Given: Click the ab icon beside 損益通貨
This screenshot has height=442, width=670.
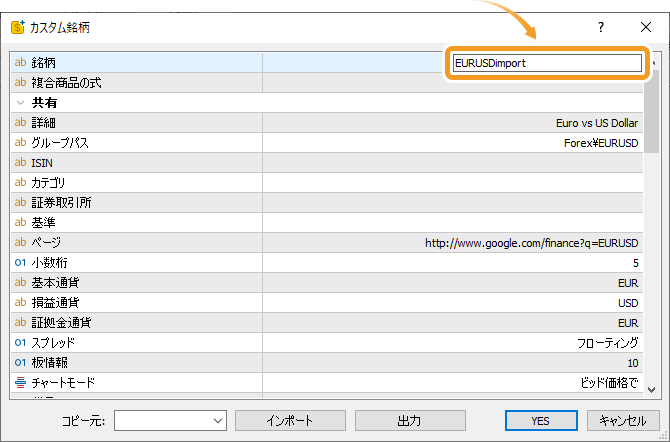Looking at the screenshot, I should 21,302.
